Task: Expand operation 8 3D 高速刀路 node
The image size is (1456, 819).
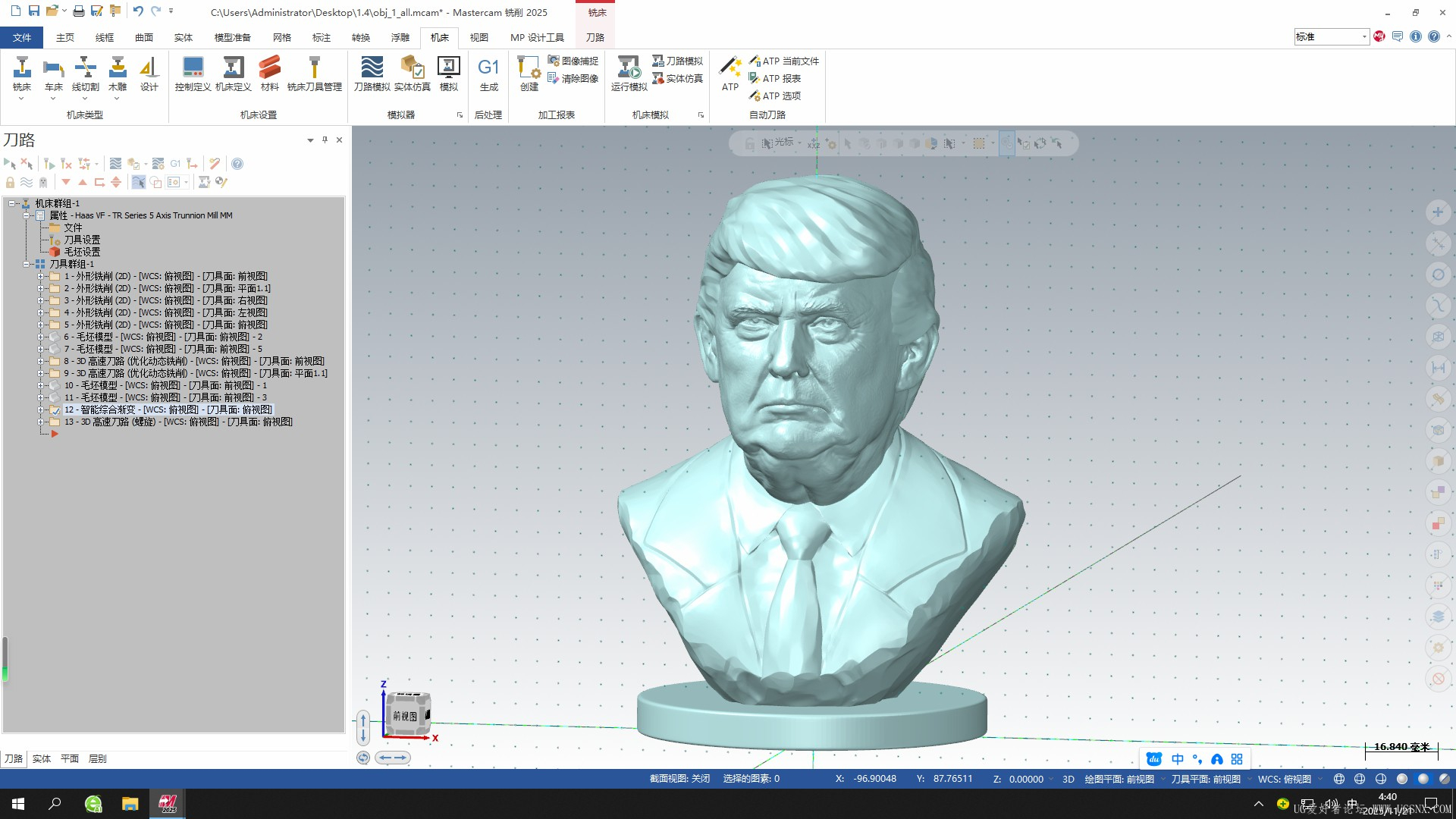Action: click(41, 362)
